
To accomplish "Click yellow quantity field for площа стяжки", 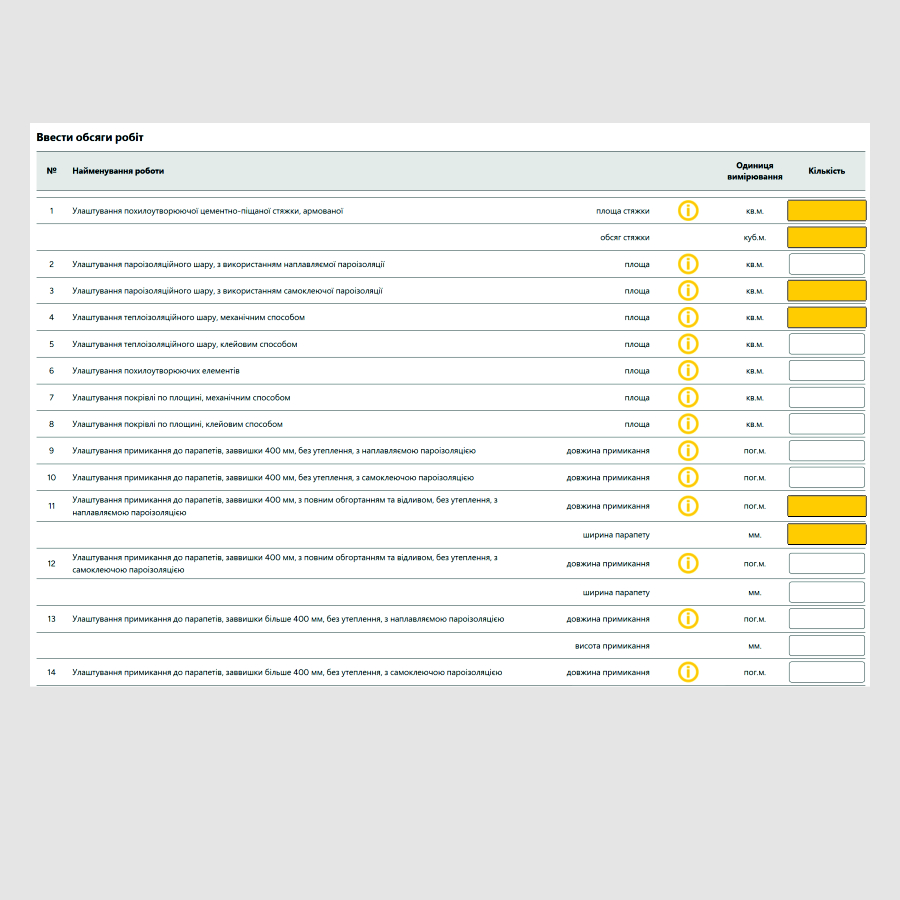I will pos(826,211).
